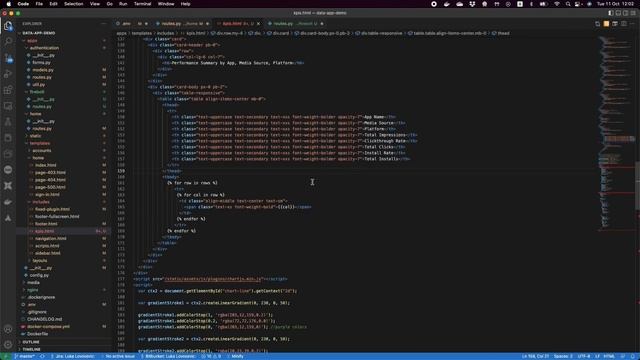Open the Extensions view

8,90
